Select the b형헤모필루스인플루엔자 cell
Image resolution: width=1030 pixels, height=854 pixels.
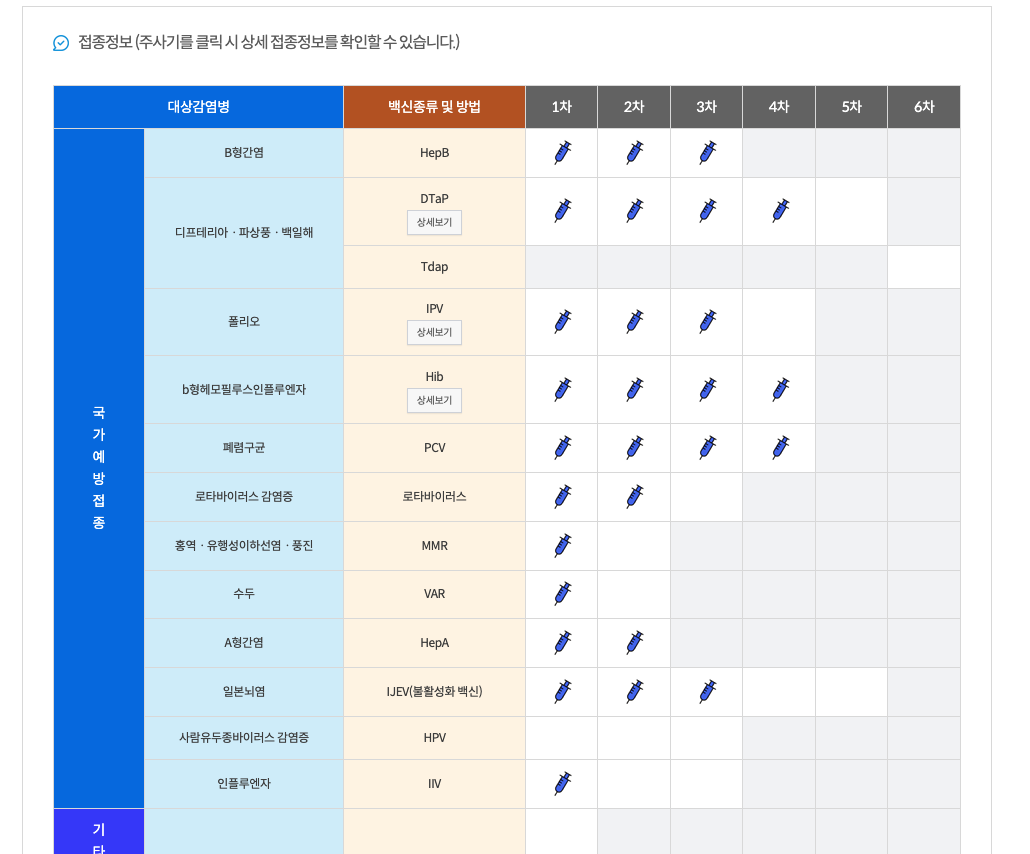pos(244,390)
